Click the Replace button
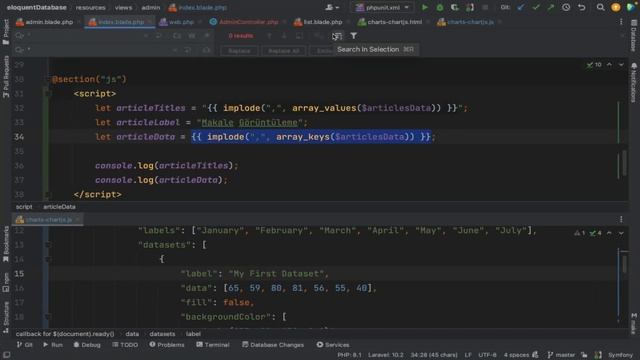Viewport: 640px width, 360px height. point(239,51)
